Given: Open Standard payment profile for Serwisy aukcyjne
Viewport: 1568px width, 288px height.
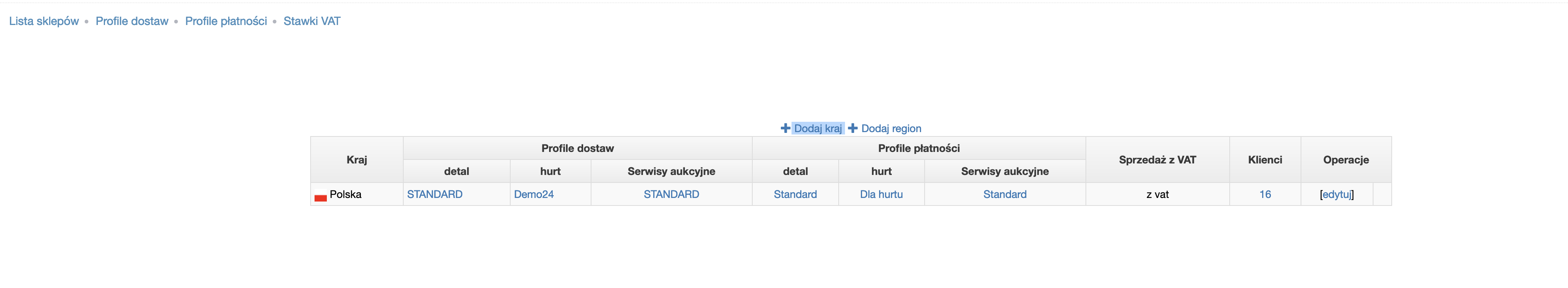Looking at the screenshot, I should pos(1004,194).
